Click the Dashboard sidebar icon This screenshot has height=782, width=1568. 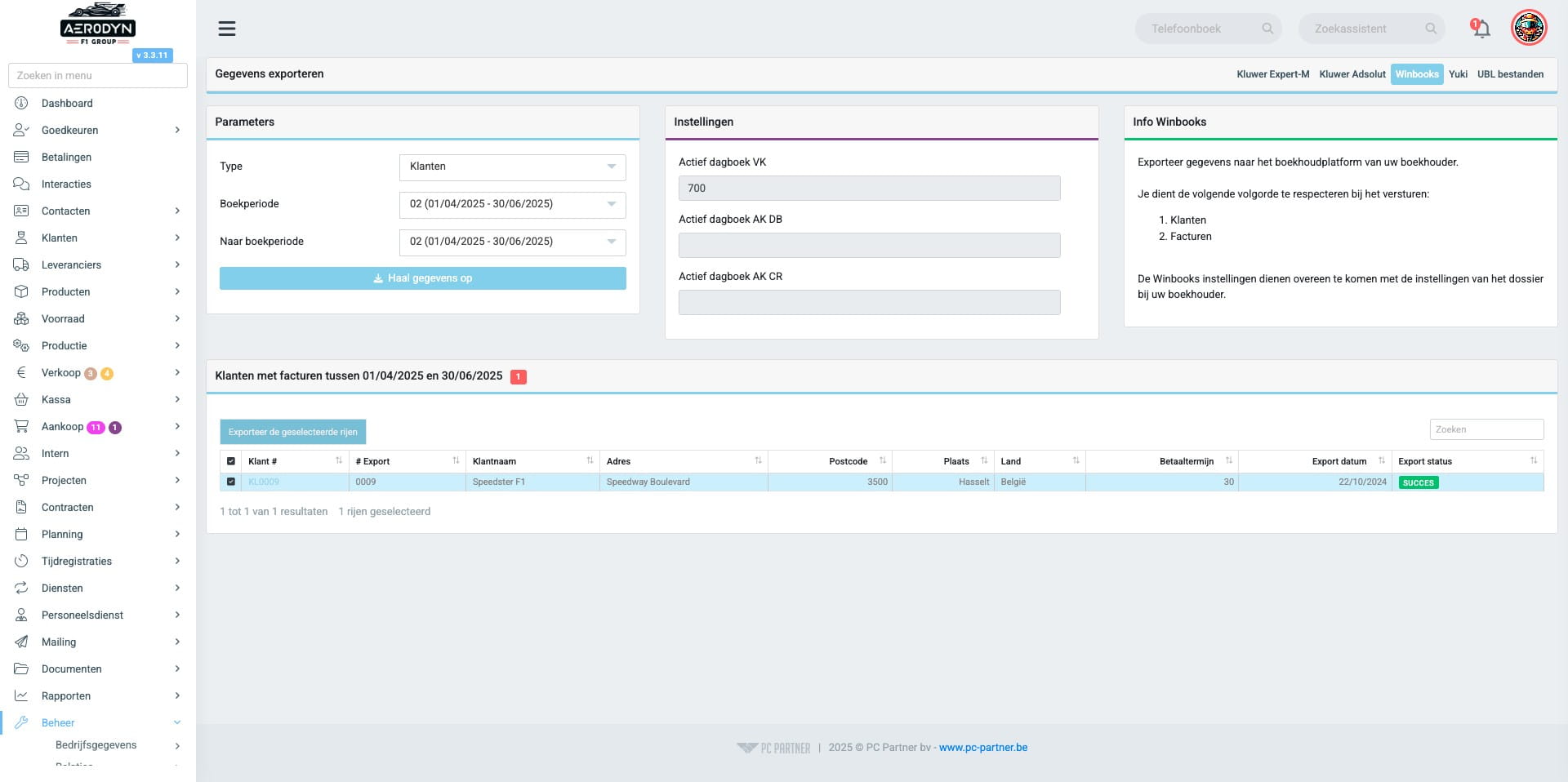[x=21, y=103]
